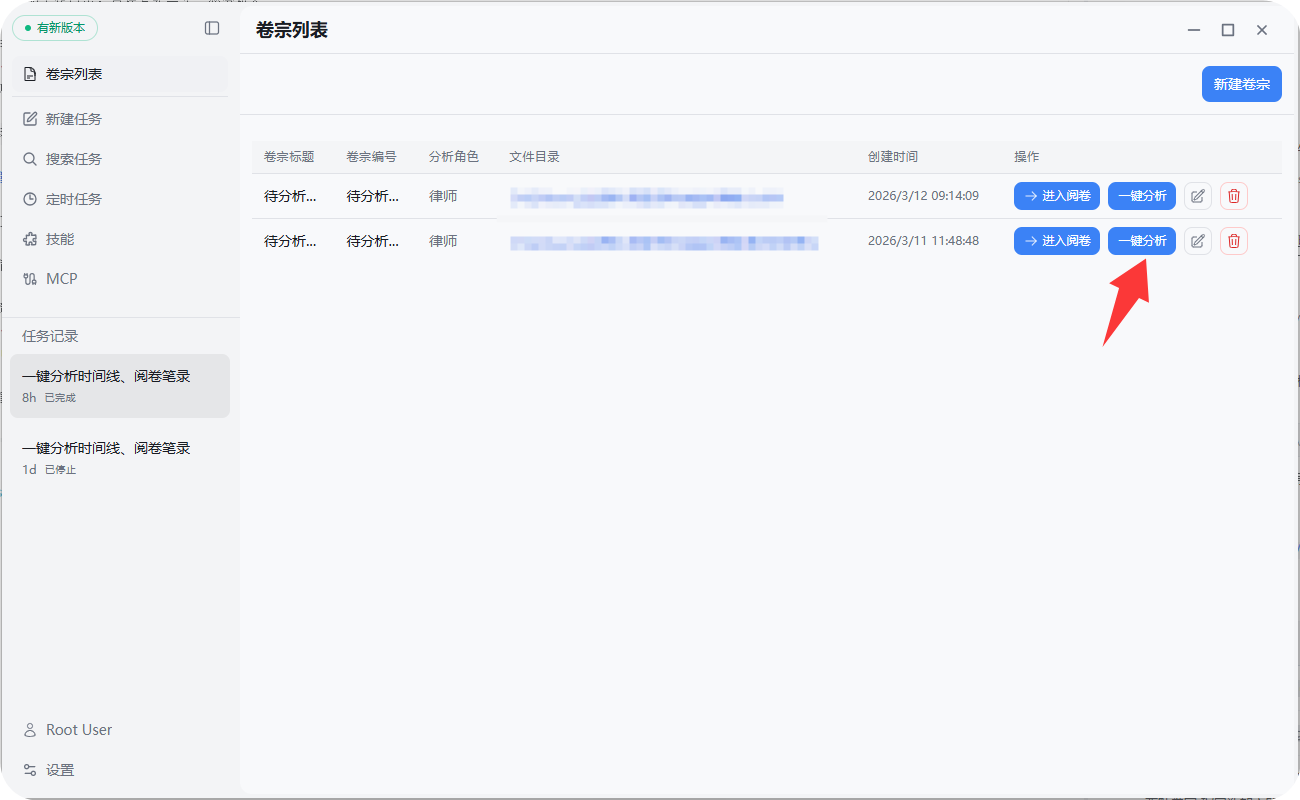Go to 新建任务 in the sidebar
This screenshot has width=1300, height=800.
point(73,119)
